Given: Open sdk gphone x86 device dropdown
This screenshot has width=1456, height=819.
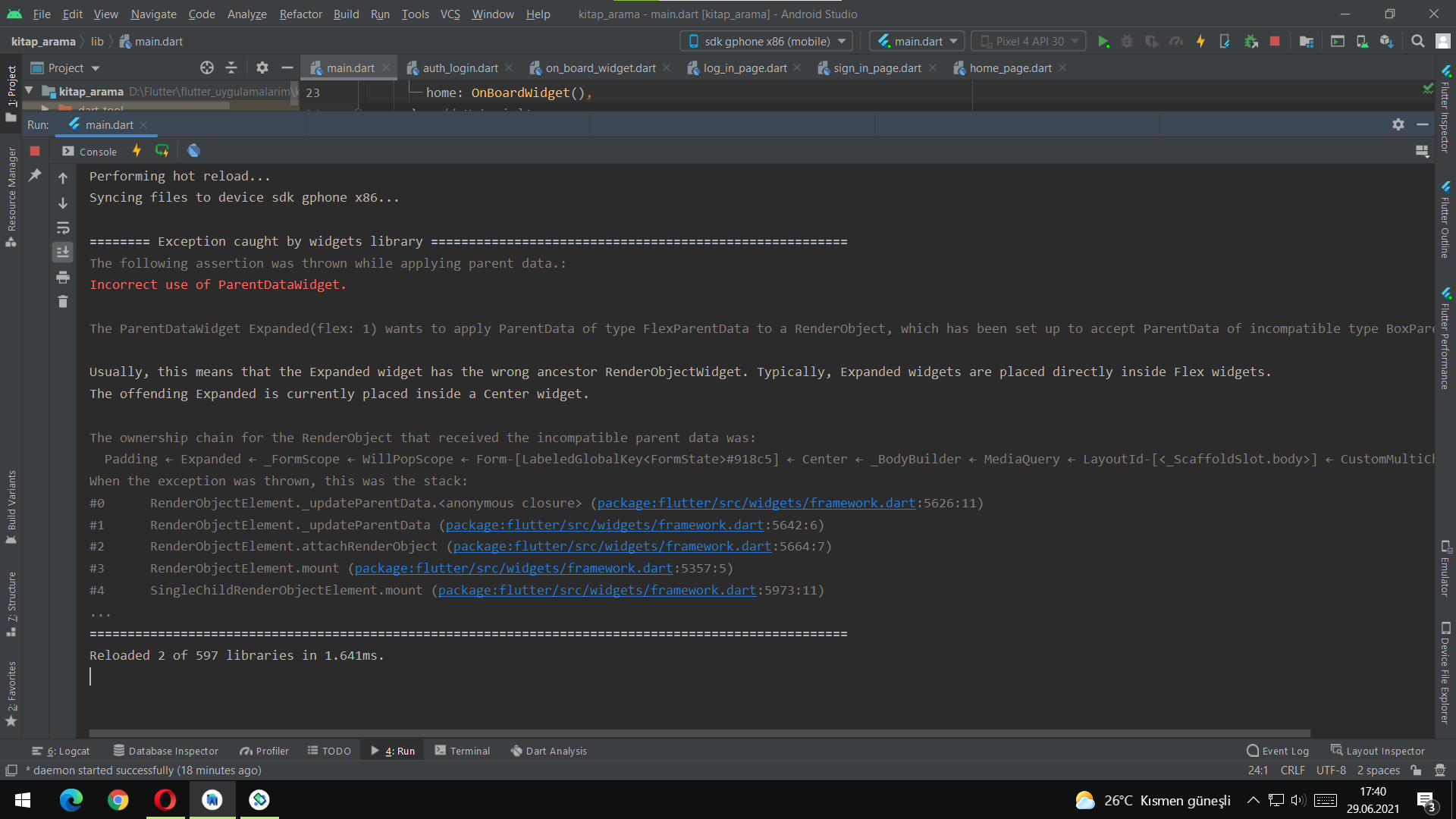Looking at the screenshot, I should click(x=766, y=42).
